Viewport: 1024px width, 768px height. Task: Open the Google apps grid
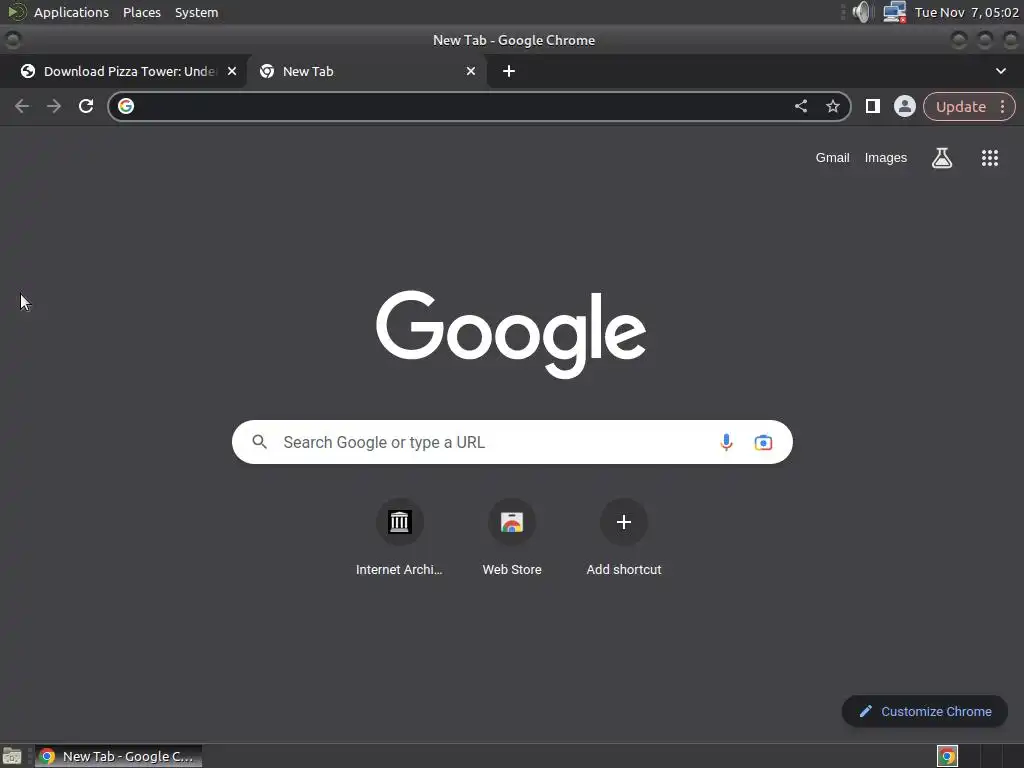tap(990, 157)
